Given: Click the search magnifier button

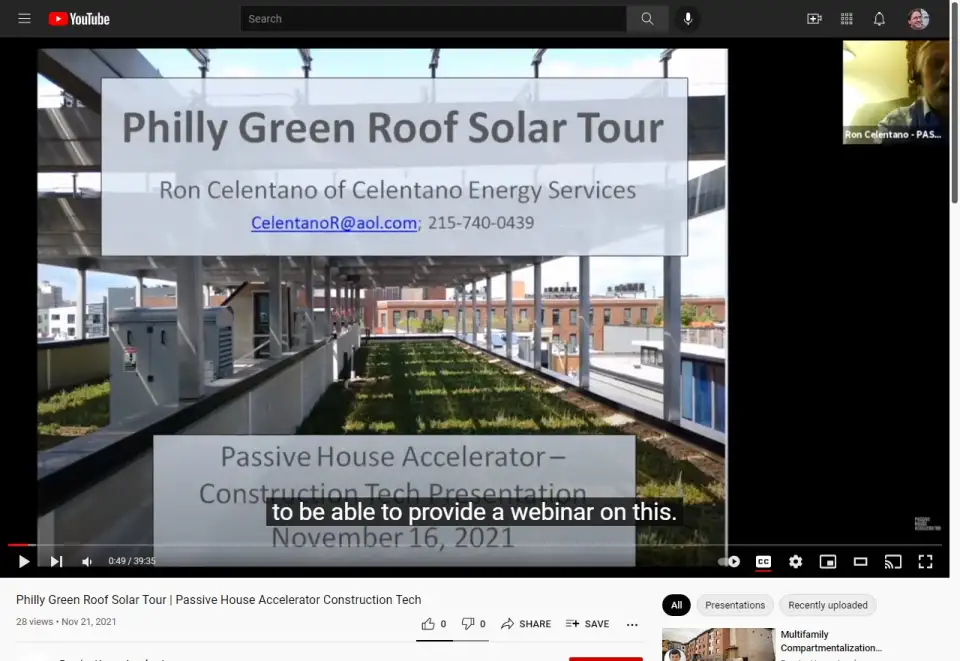Looking at the screenshot, I should point(648,19).
